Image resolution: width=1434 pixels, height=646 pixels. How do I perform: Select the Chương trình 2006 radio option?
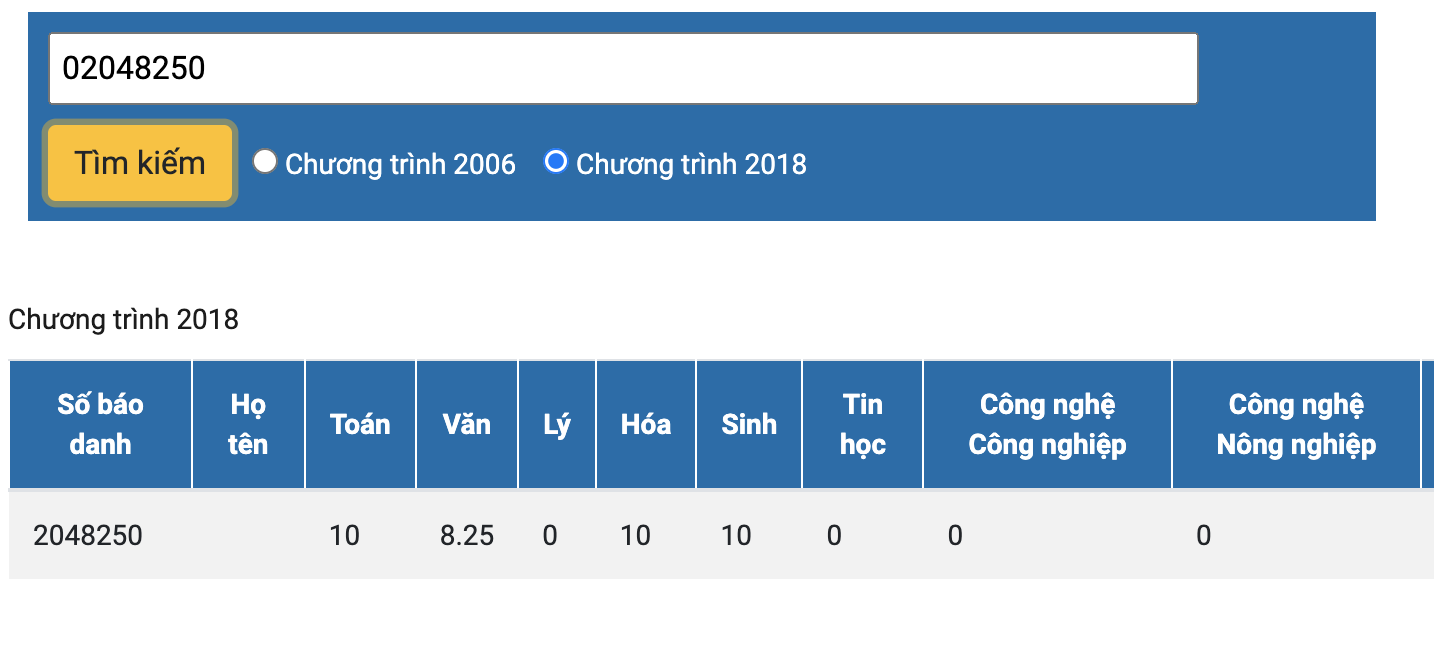(x=264, y=161)
